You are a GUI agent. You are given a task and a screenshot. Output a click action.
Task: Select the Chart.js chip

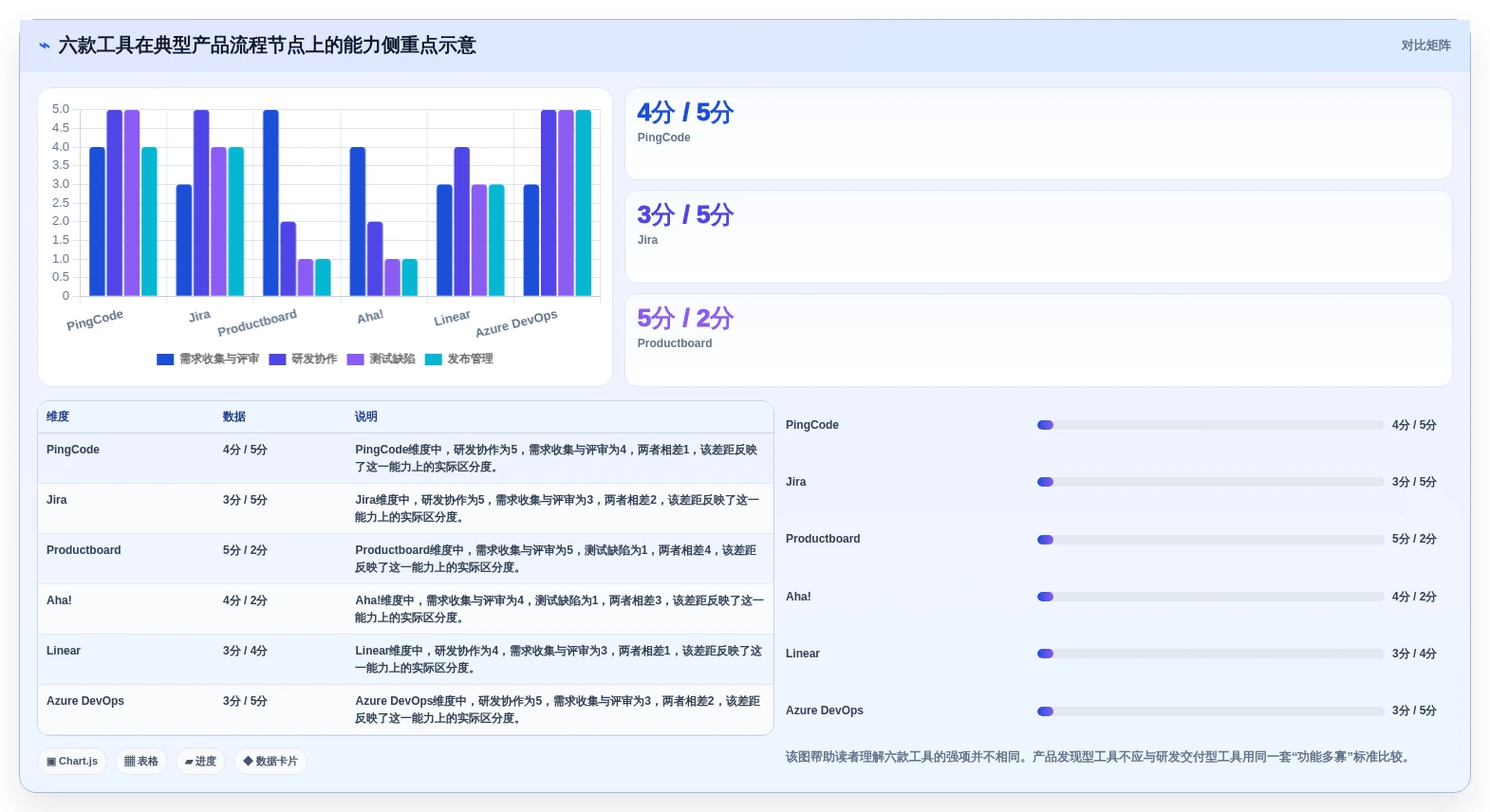pos(72,761)
